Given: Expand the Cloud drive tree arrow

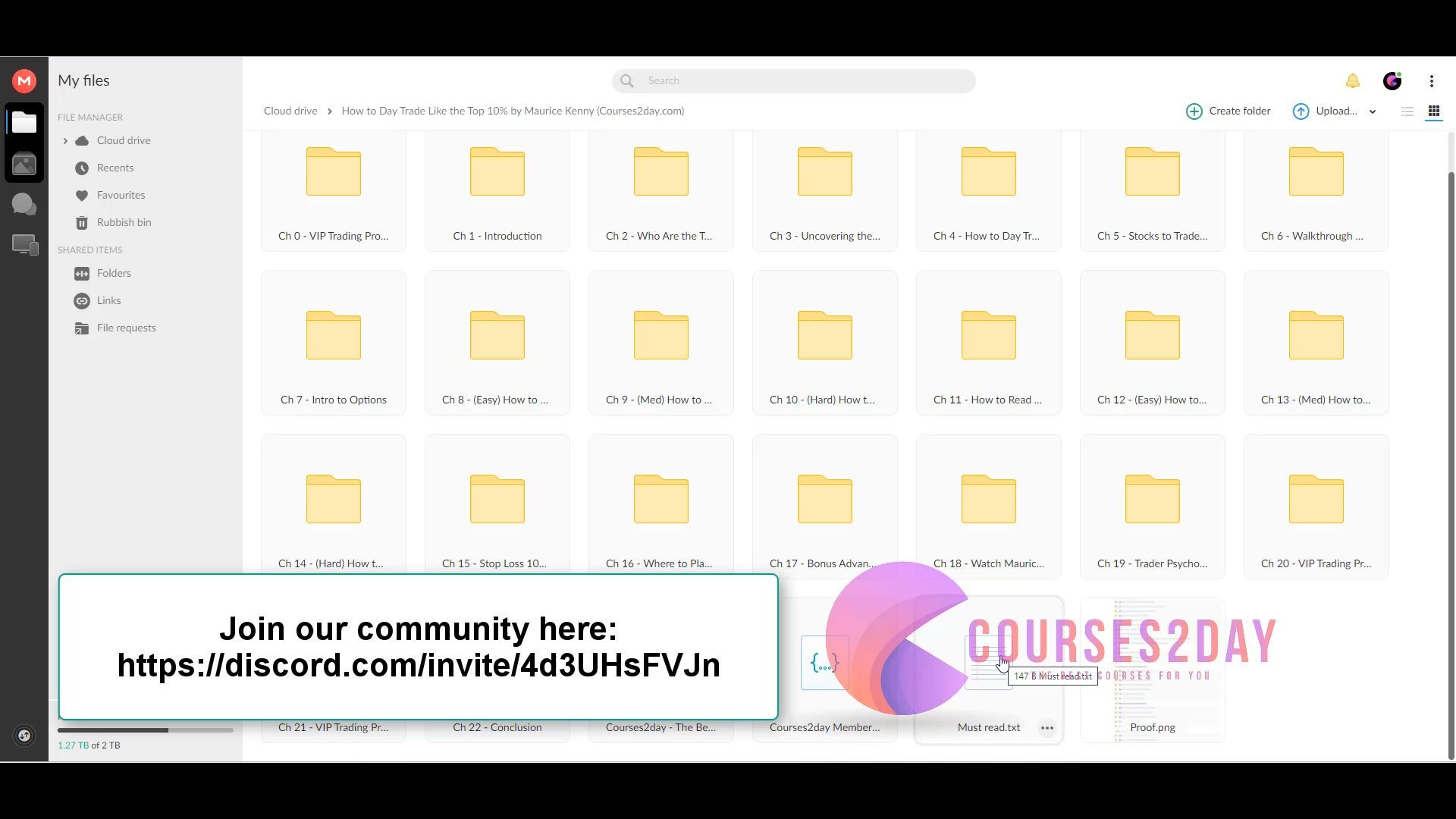Looking at the screenshot, I should pos(65,140).
